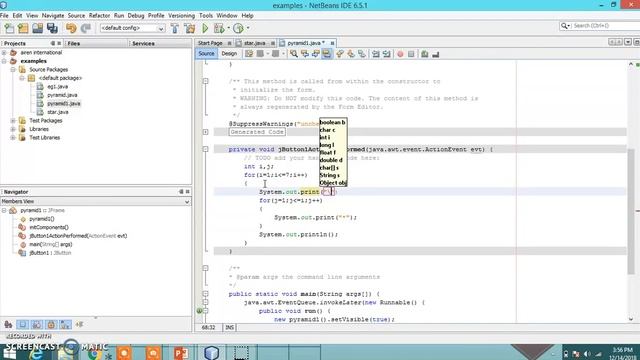Toggle Show Inner Classes filter in Navigator
Image resolution: width=640 pixels, height=360 pixels.
point(65,325)
